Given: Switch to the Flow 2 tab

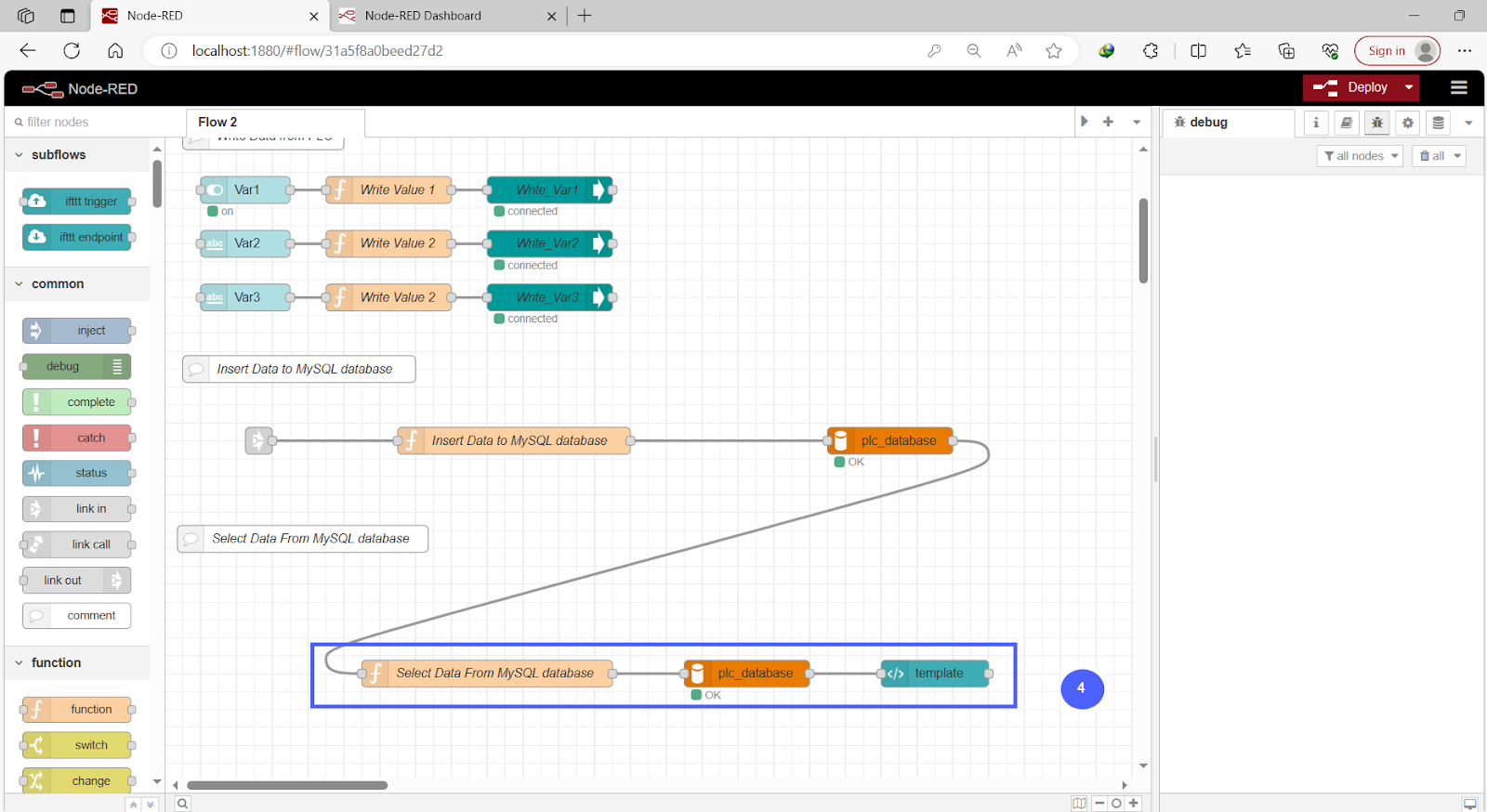Looking at the screenshot, I should point(275,123).
